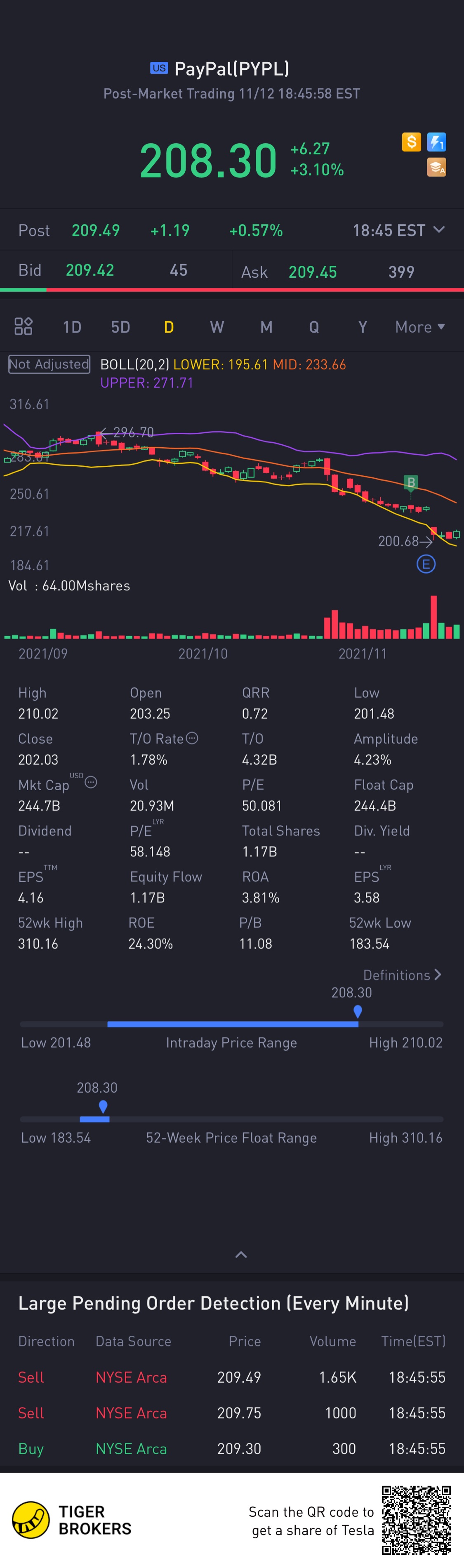Open the Definitions link

[x=402, y=975]
